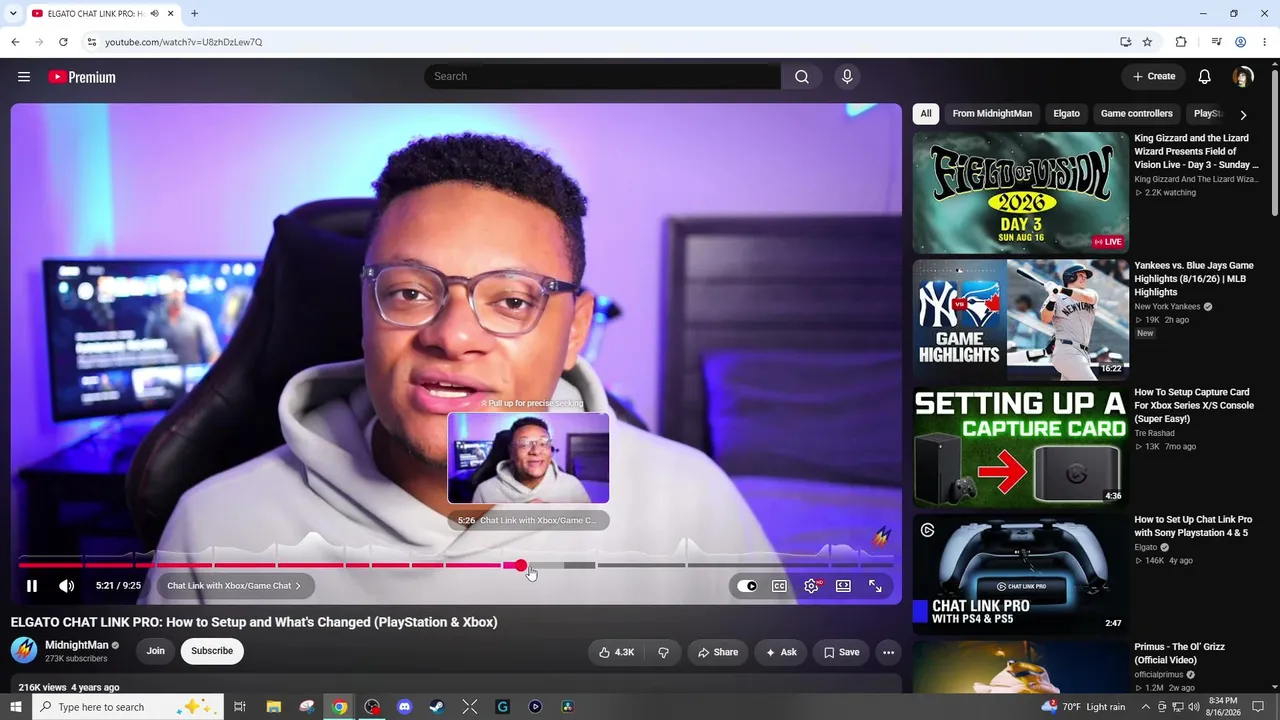Like the video
This screenshot has height=720, width=1280.
pyautogui.click(x=616, y=652)
